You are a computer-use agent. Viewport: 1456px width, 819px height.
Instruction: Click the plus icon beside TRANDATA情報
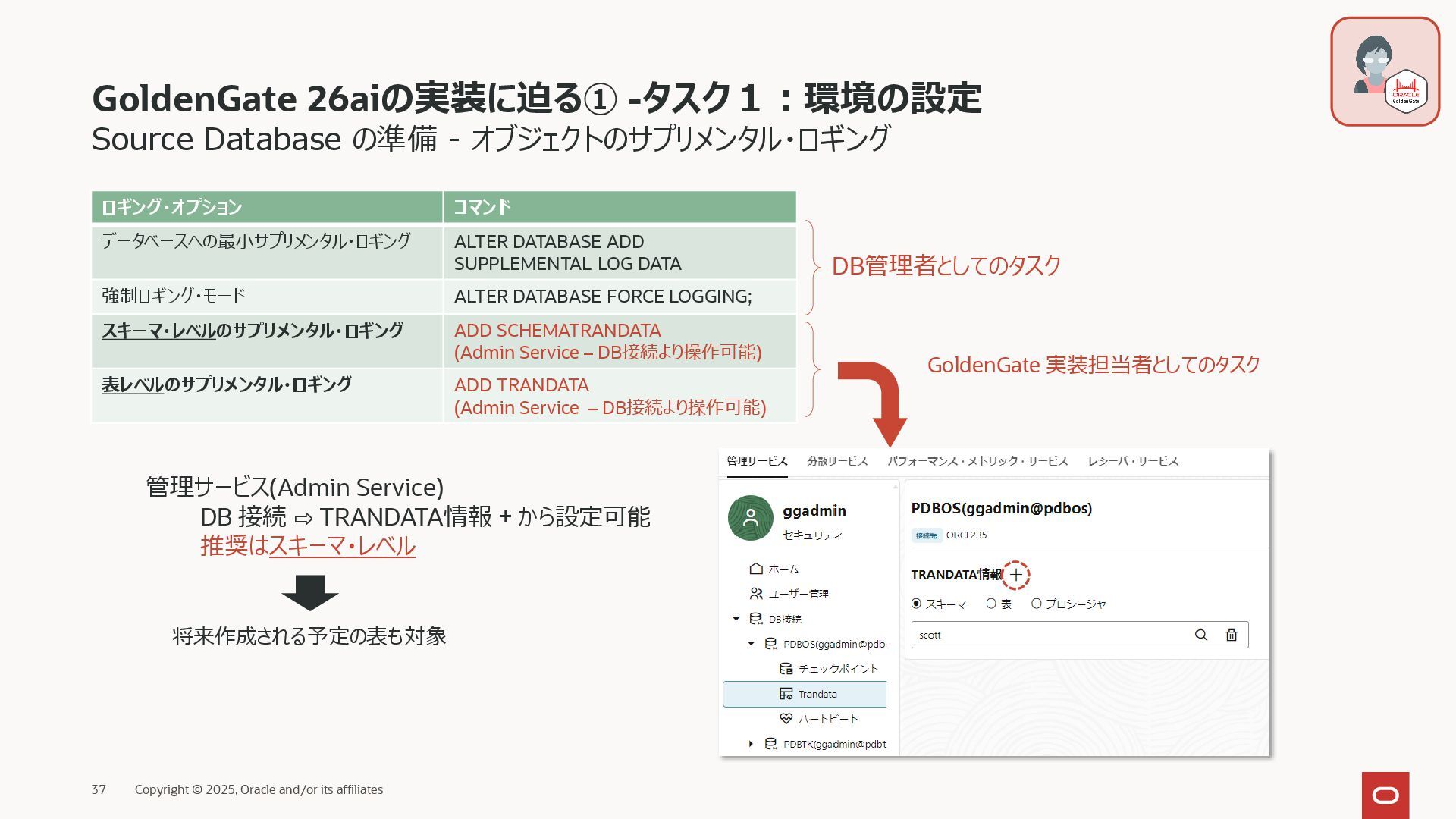coord(1015,575)
